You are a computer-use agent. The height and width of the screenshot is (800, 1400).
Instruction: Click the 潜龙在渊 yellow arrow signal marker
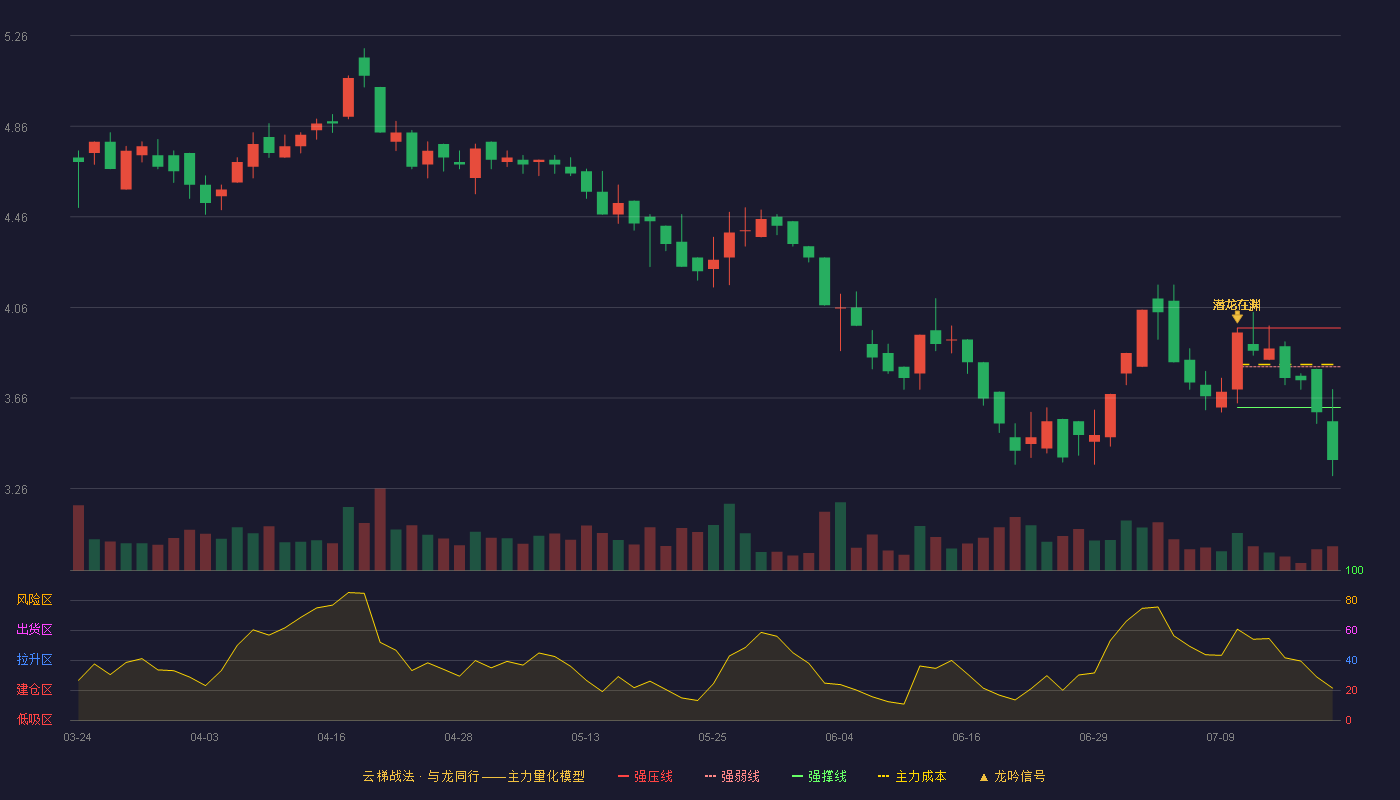click(x=1237, y=317)
